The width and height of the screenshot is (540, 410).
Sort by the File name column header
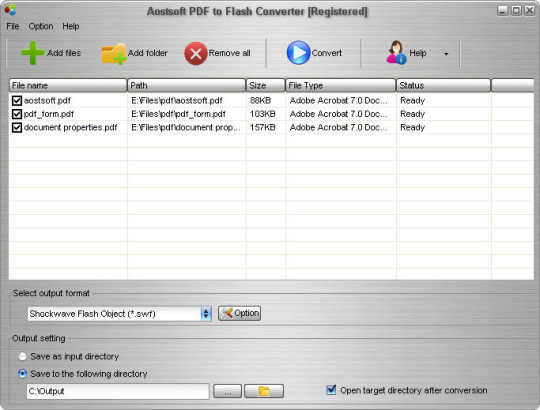click(68, 85)
